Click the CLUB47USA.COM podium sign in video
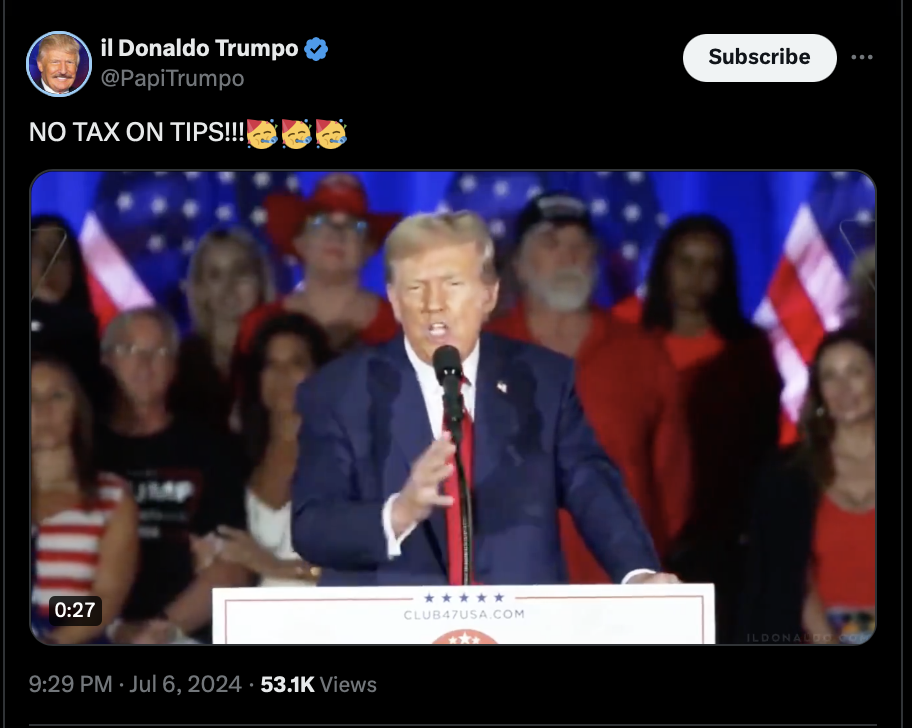Viewport: 912px width, 728px height. tap(464, 615)
